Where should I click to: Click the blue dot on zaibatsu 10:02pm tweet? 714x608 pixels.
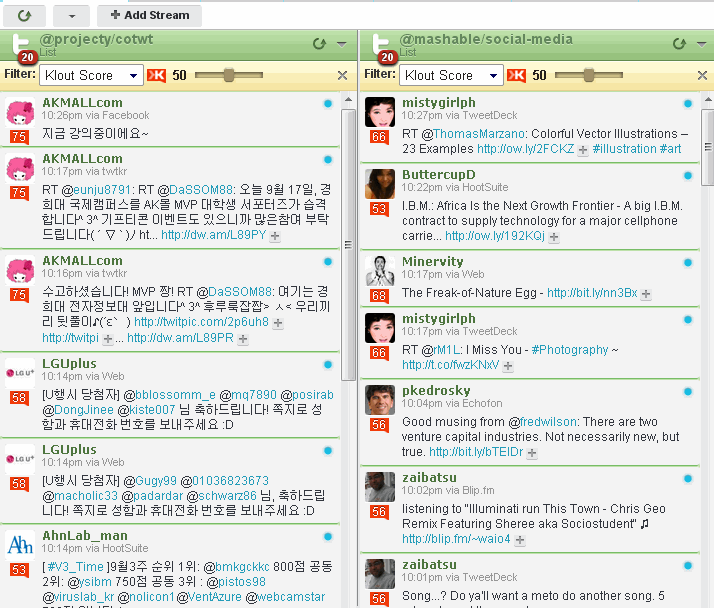point(688,479)
